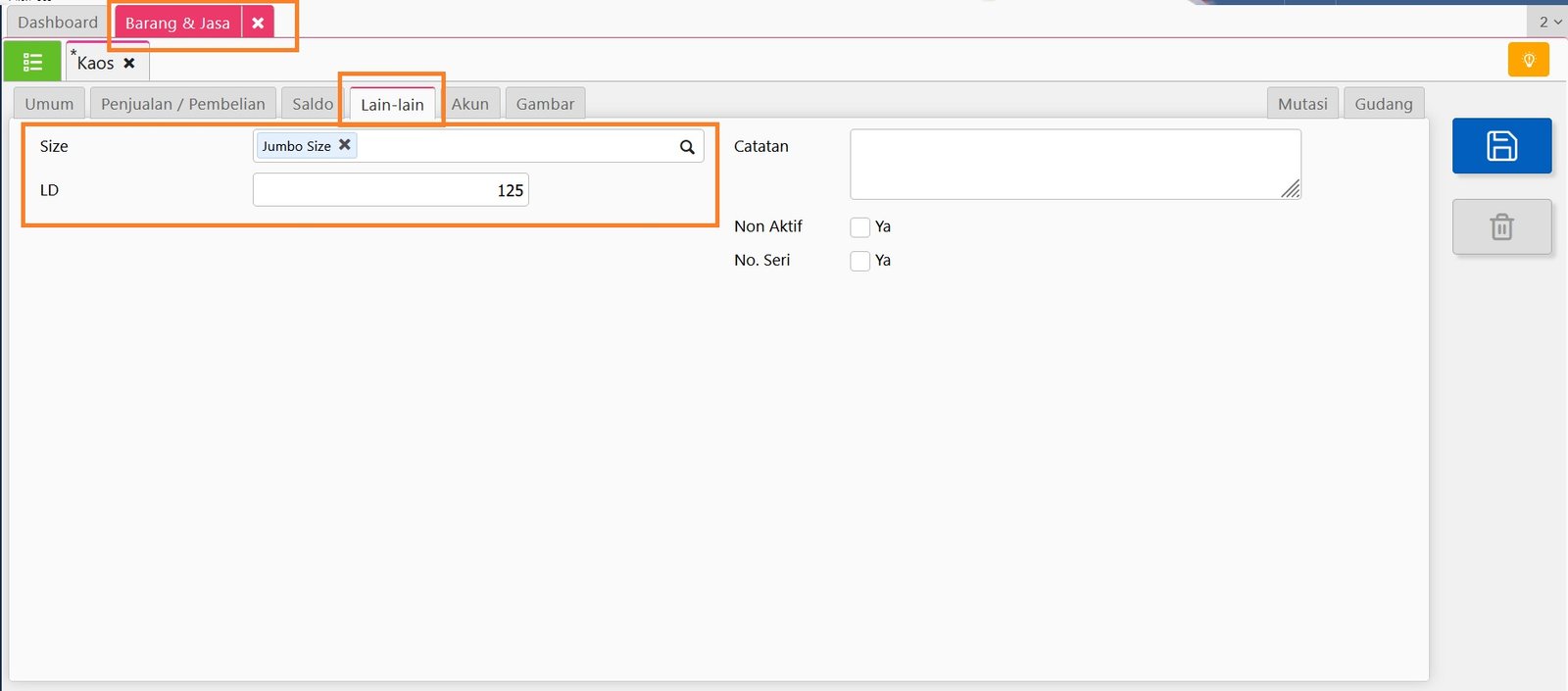Close the Barang & Jasa tab
Image resolution: width=1568 pixels, height=691 pixels.
coord(258,23)
